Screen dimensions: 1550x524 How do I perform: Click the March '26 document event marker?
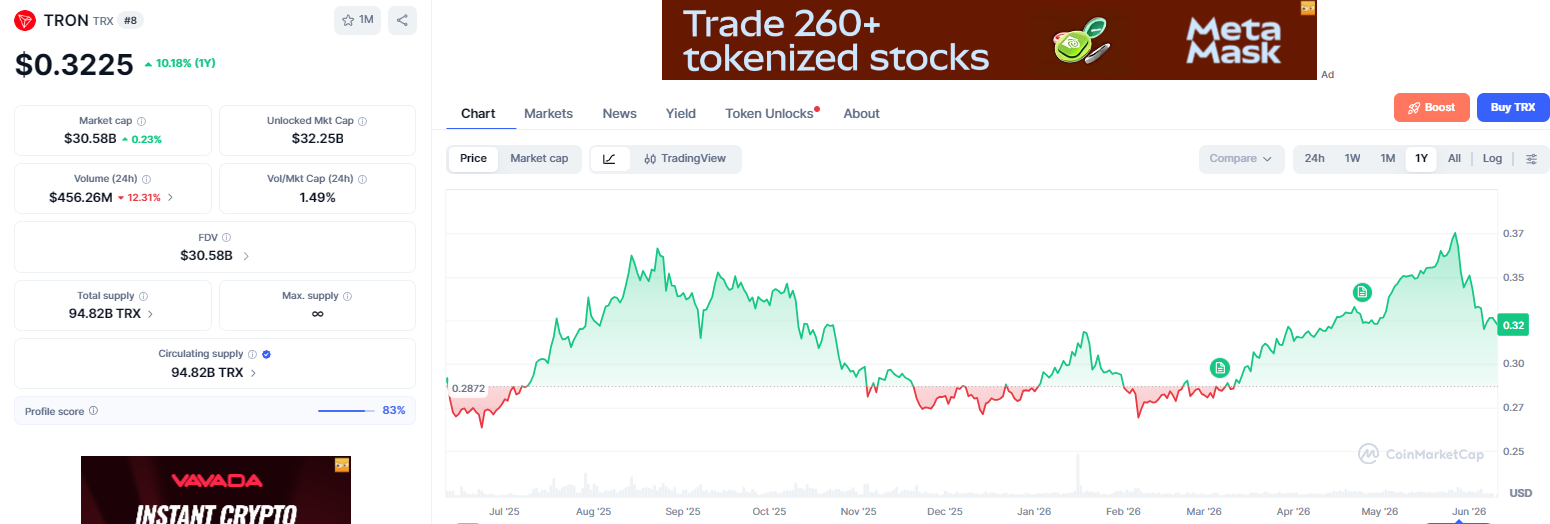pos(1219,368)
